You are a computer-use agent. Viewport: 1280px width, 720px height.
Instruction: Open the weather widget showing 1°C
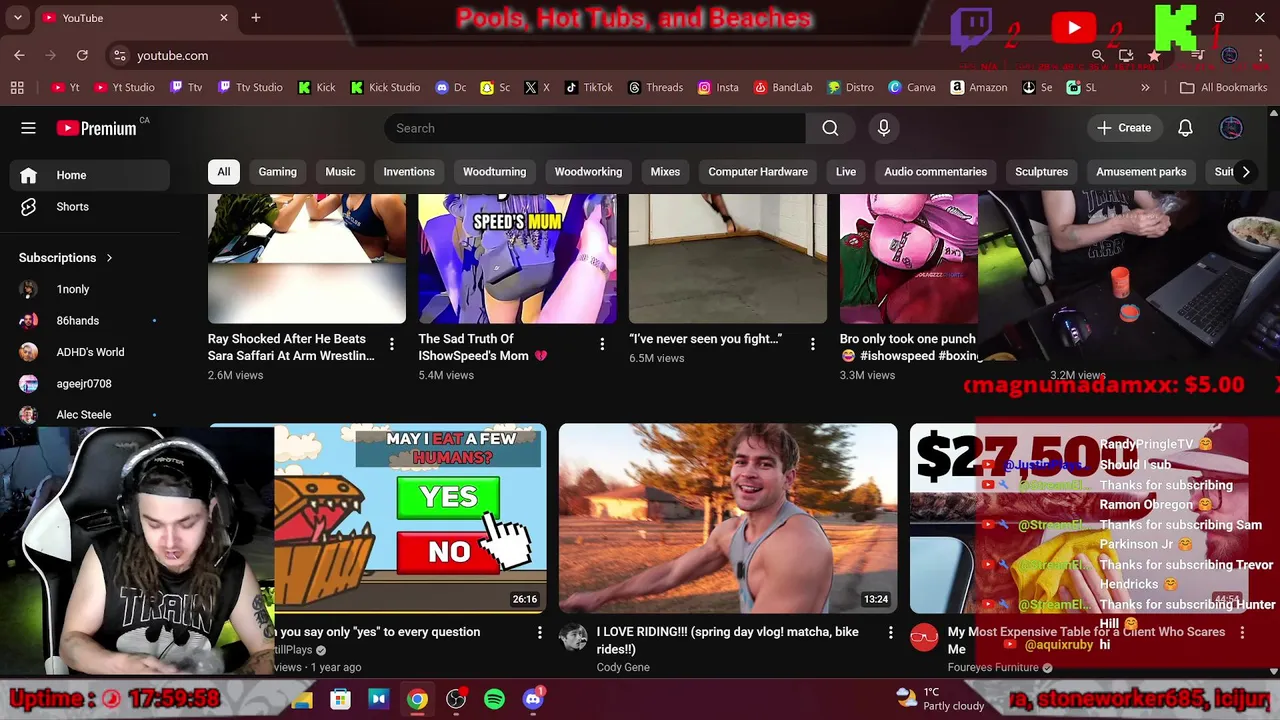click(940, 699)
